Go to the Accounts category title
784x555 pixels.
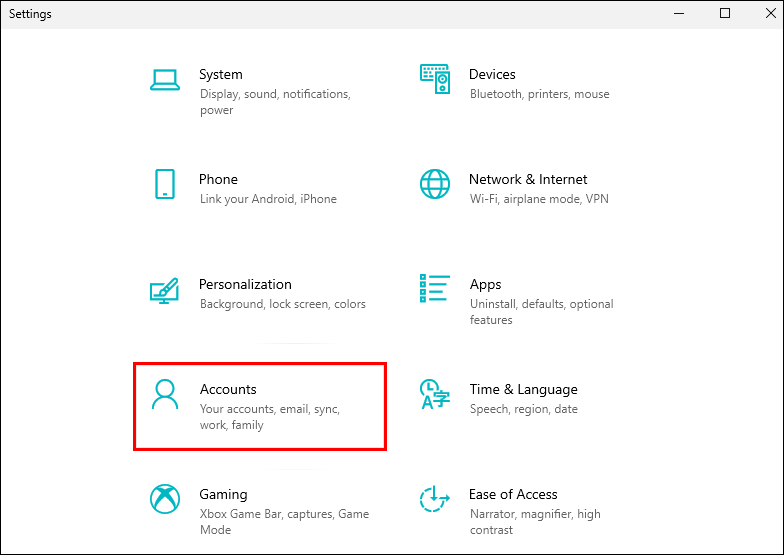(228, 390)
